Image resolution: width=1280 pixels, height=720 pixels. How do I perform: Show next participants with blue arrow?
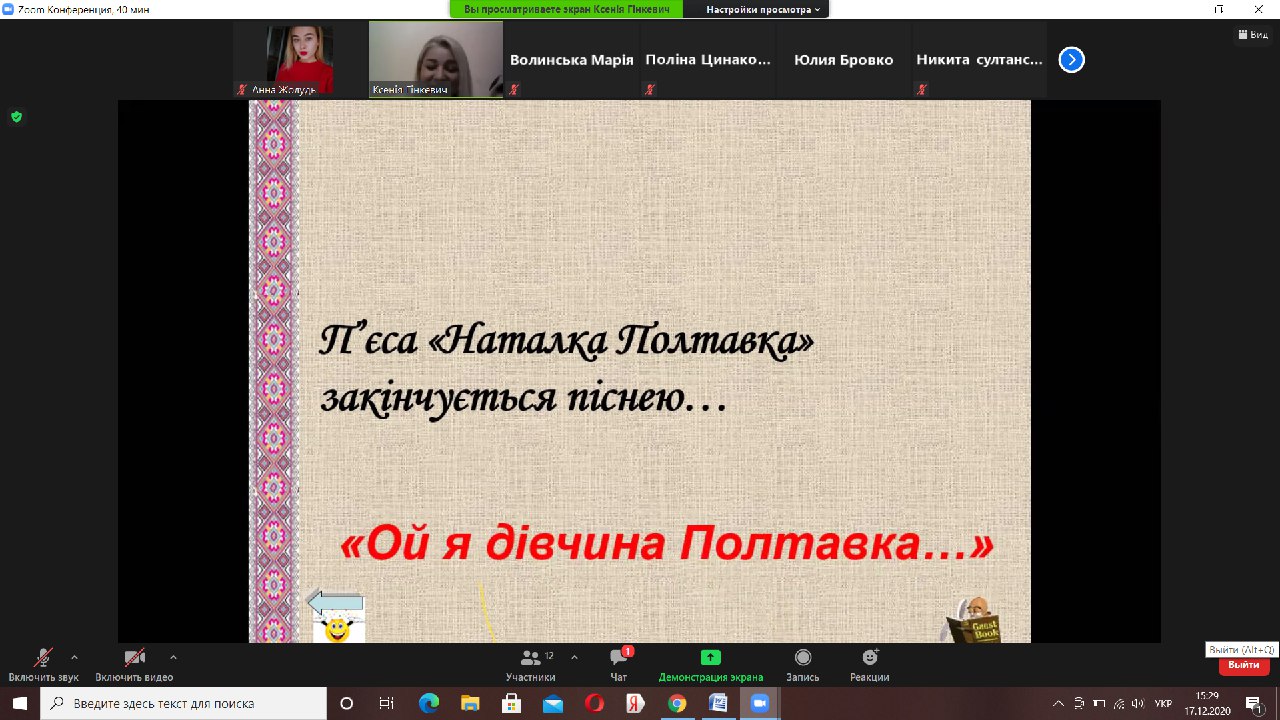click(1071, 60)
